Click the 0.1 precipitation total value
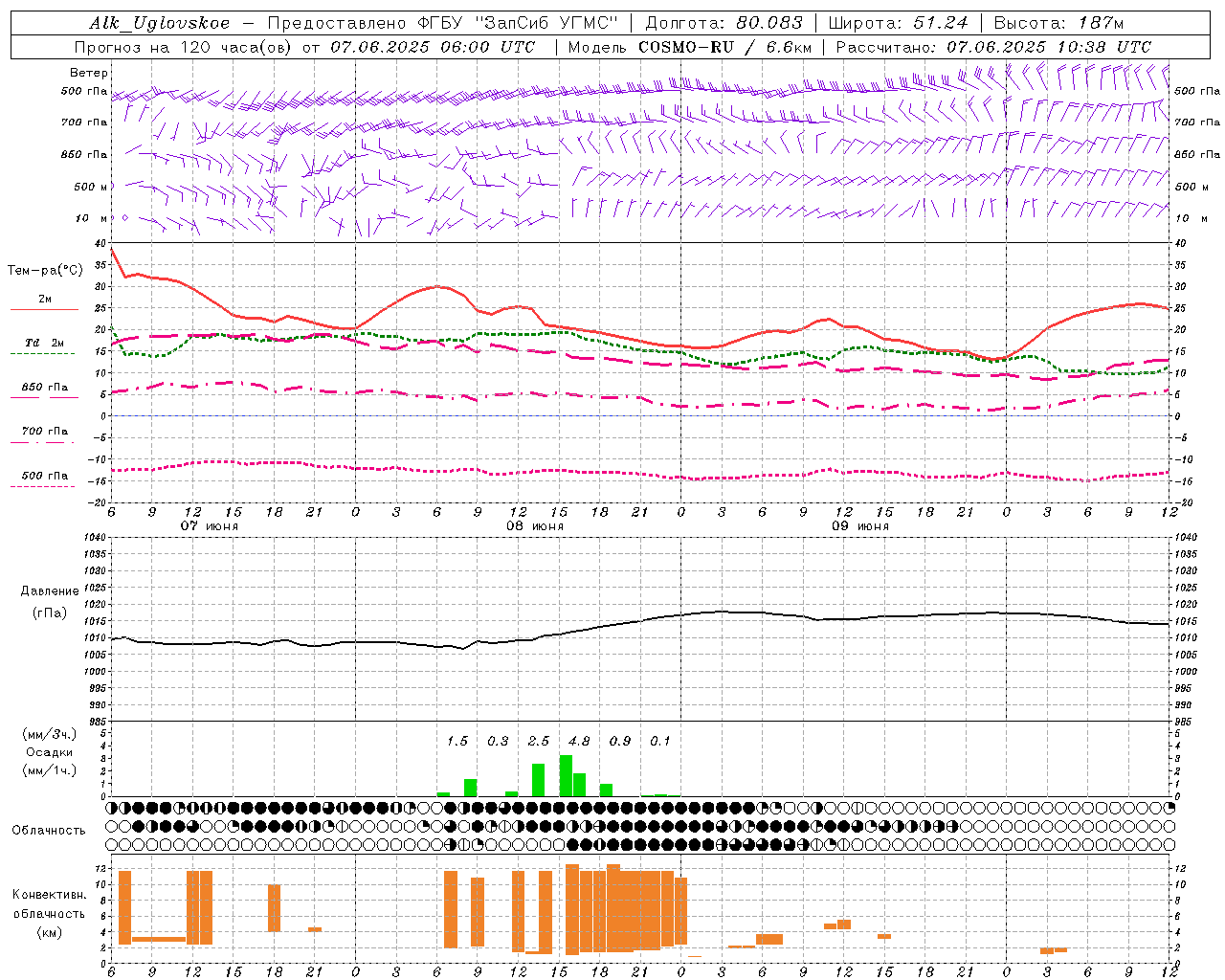The width and height of the screenshot is (1225, 980). click(x=660, y=741)
